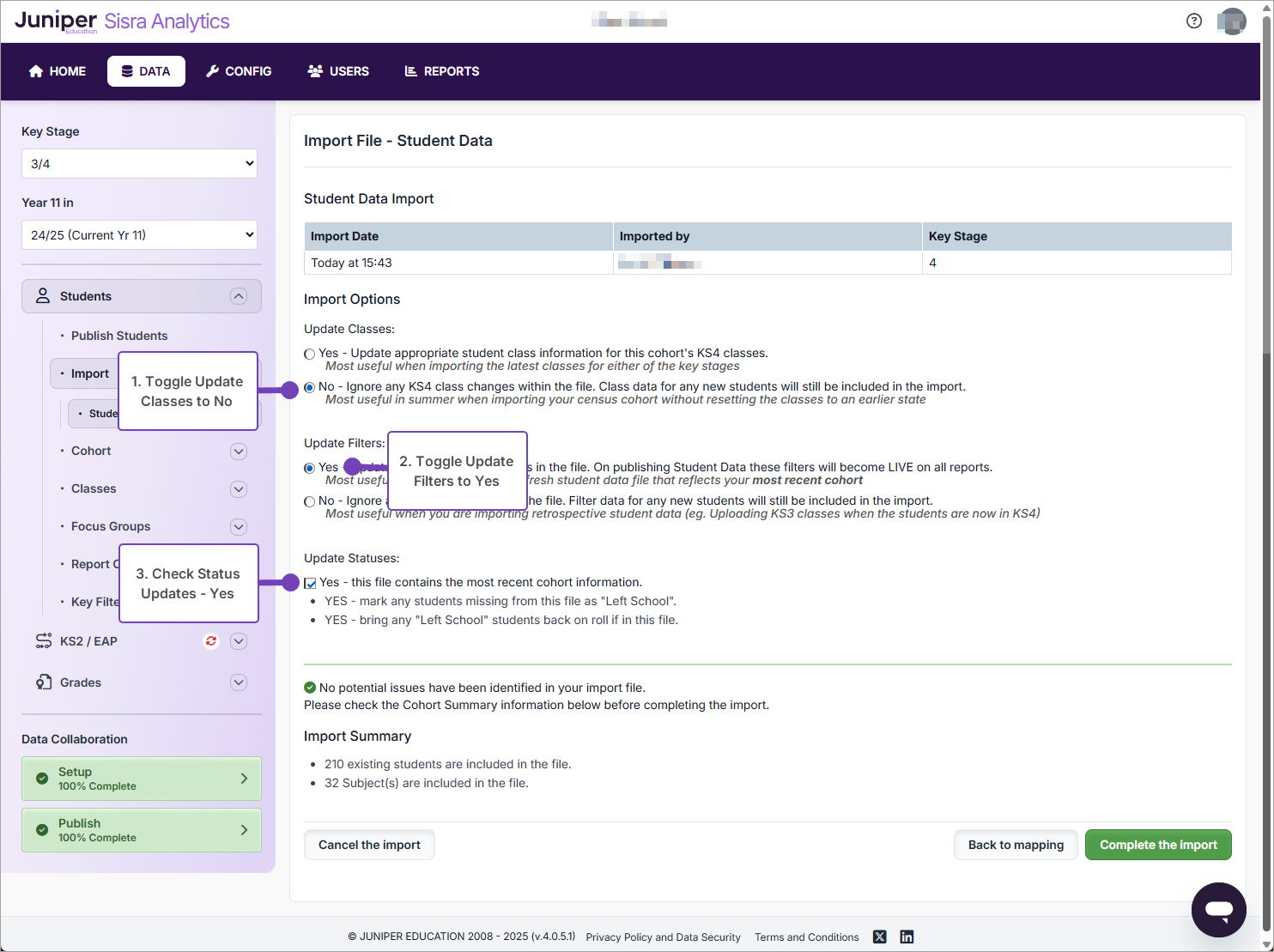Select Update Classes 'Yes' radio button
This screenshot has width=1274, height=952.
click(x=310, y=354)
